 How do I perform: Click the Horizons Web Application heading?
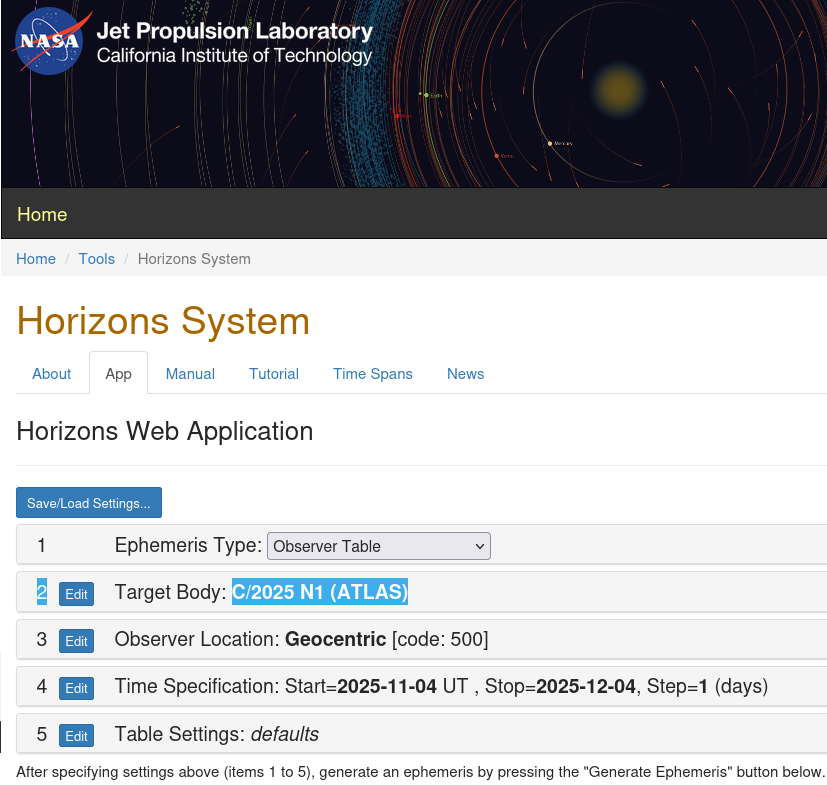(165, 431)
